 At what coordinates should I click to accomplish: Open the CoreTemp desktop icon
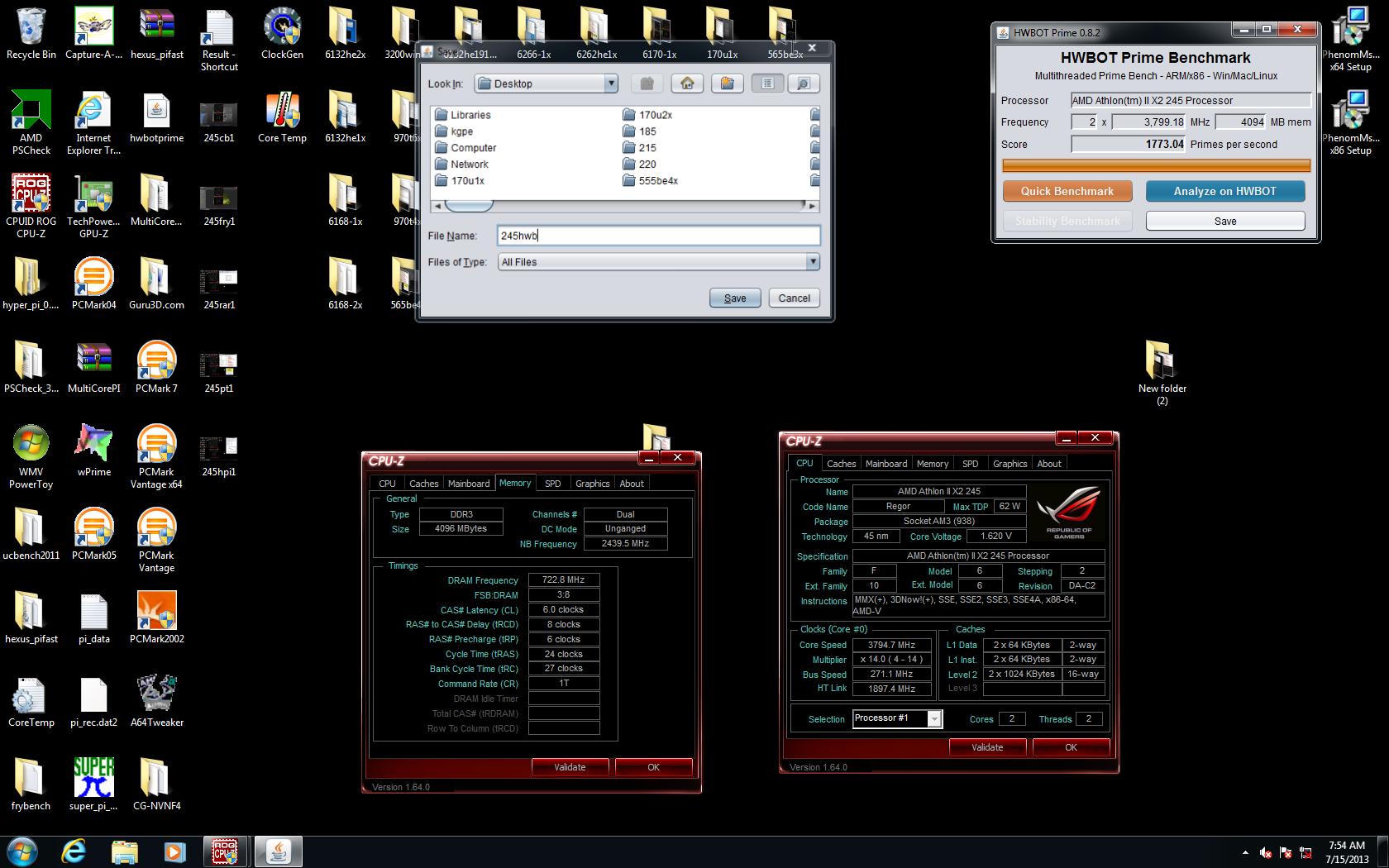[31, 701]
